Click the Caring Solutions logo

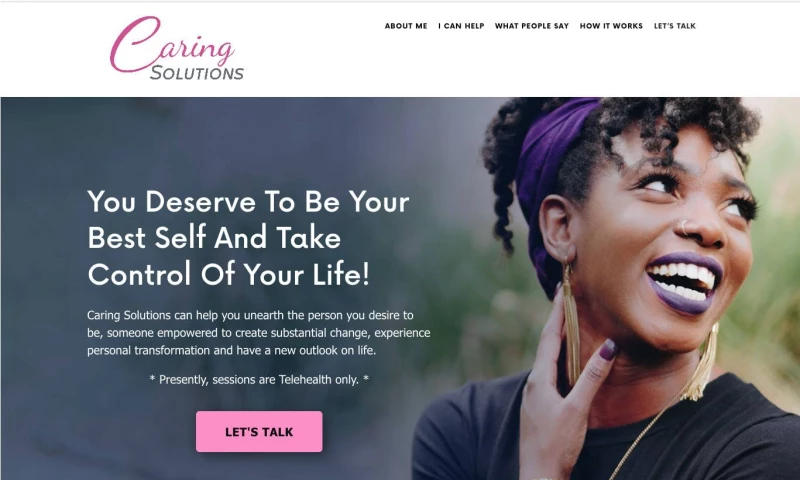point(177,48)
